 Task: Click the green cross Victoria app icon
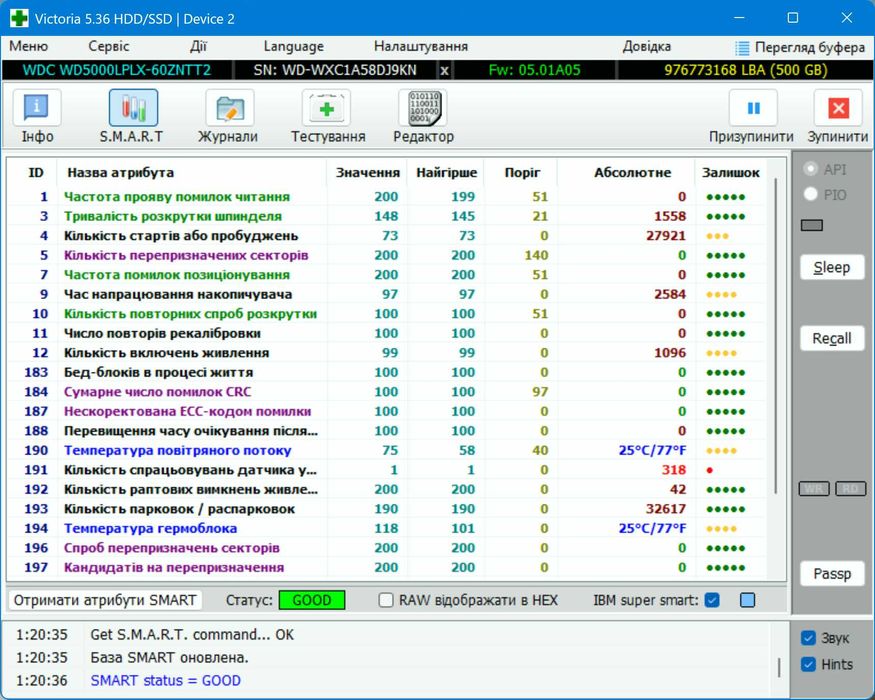coord(19,18)
